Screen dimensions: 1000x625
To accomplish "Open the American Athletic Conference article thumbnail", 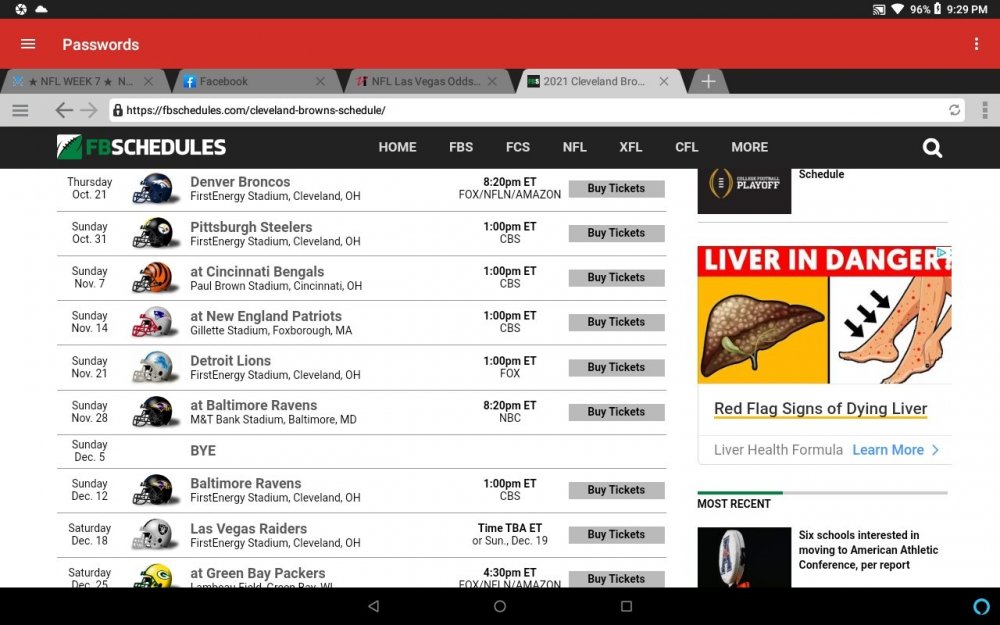I will (x=744, y=557).
